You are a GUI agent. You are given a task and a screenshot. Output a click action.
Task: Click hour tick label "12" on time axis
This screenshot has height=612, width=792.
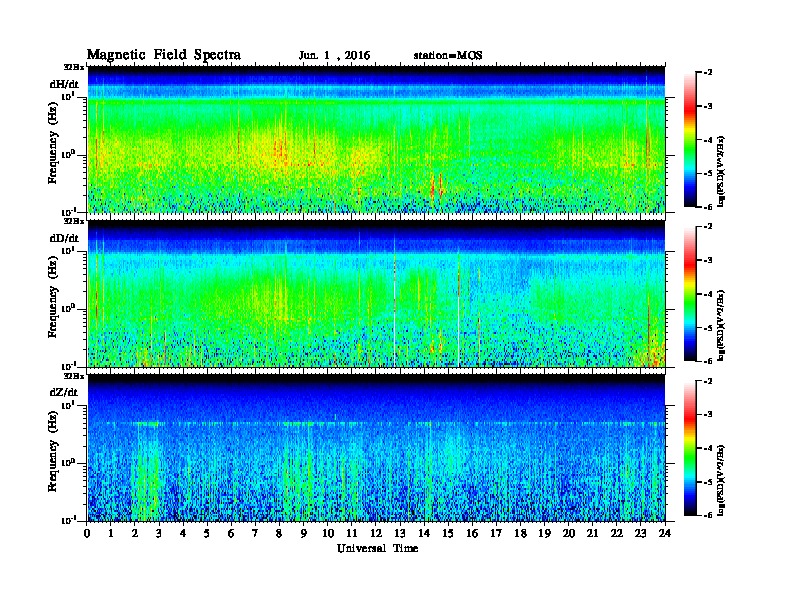click(376, 533)
